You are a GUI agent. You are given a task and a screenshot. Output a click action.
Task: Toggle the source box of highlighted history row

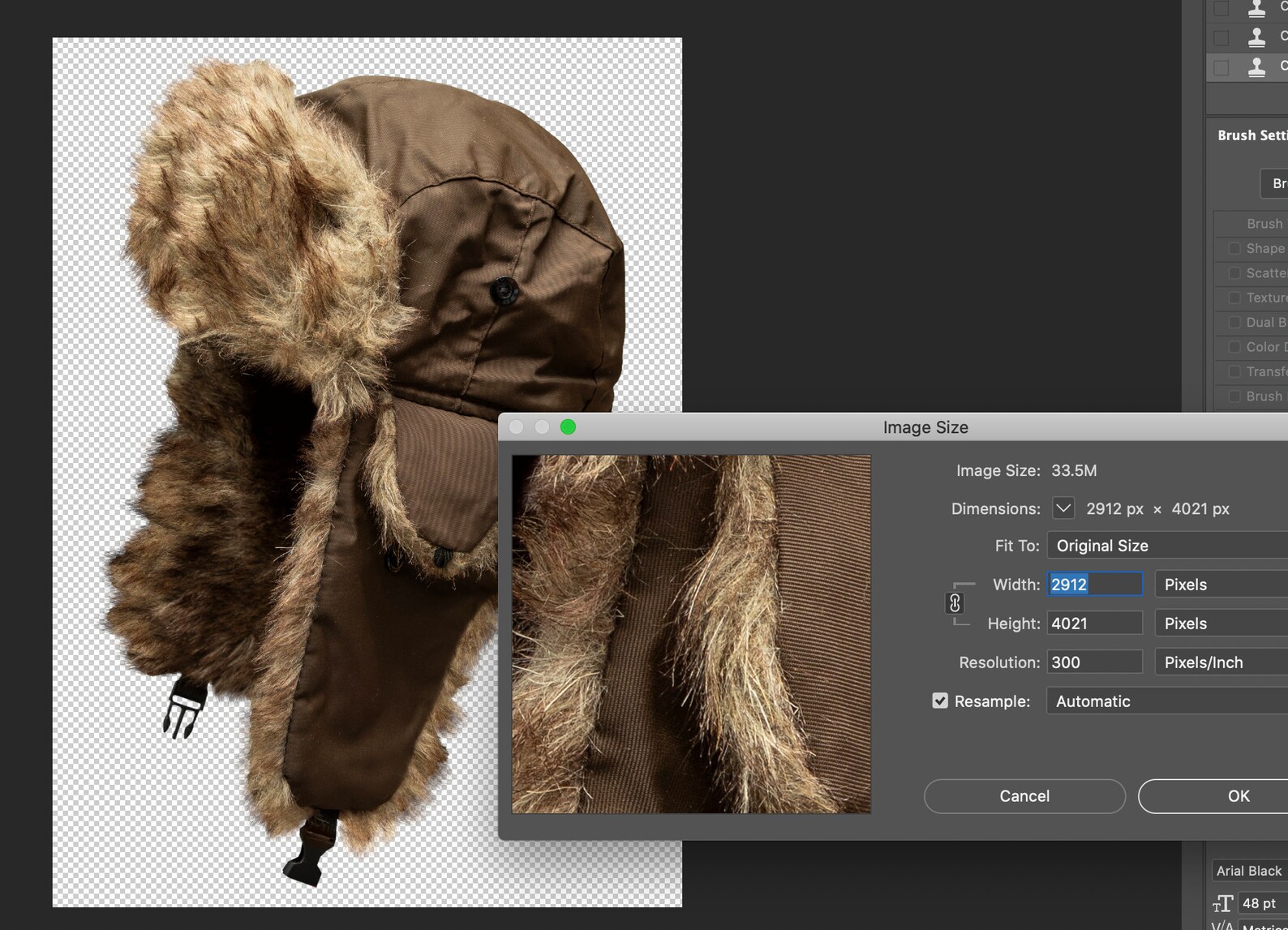1221,66
